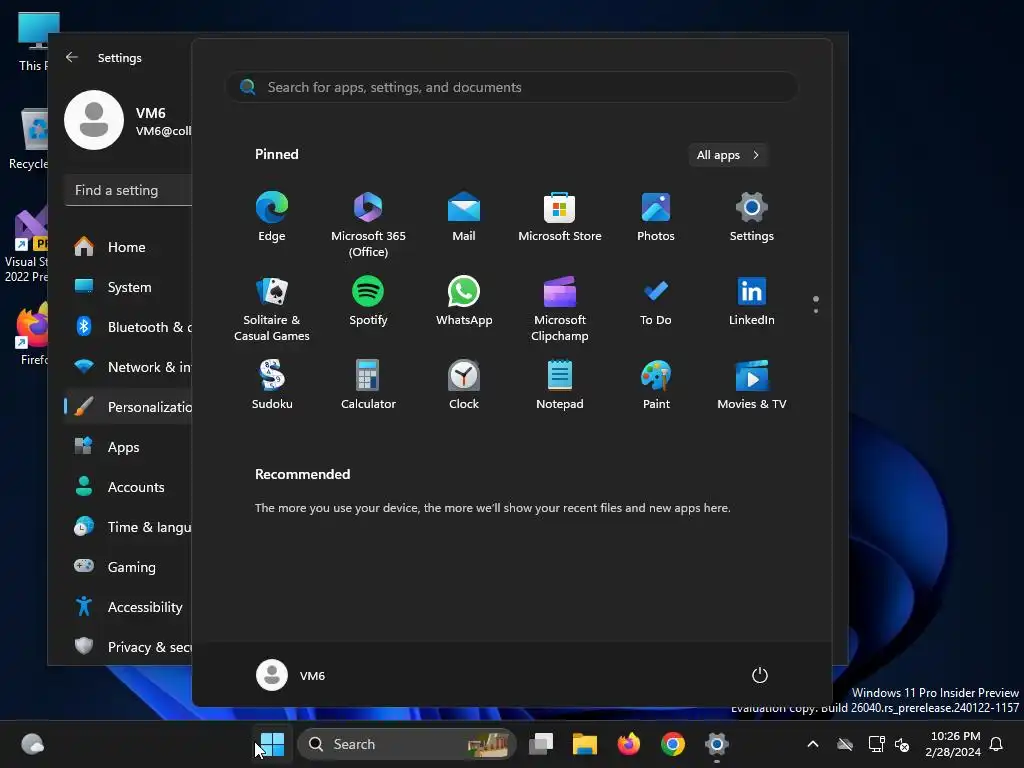Image resolution: width=1024 pixels, height=768 pixels.
Task: Click Find a setting field in Settings
Action: [129, 190]
